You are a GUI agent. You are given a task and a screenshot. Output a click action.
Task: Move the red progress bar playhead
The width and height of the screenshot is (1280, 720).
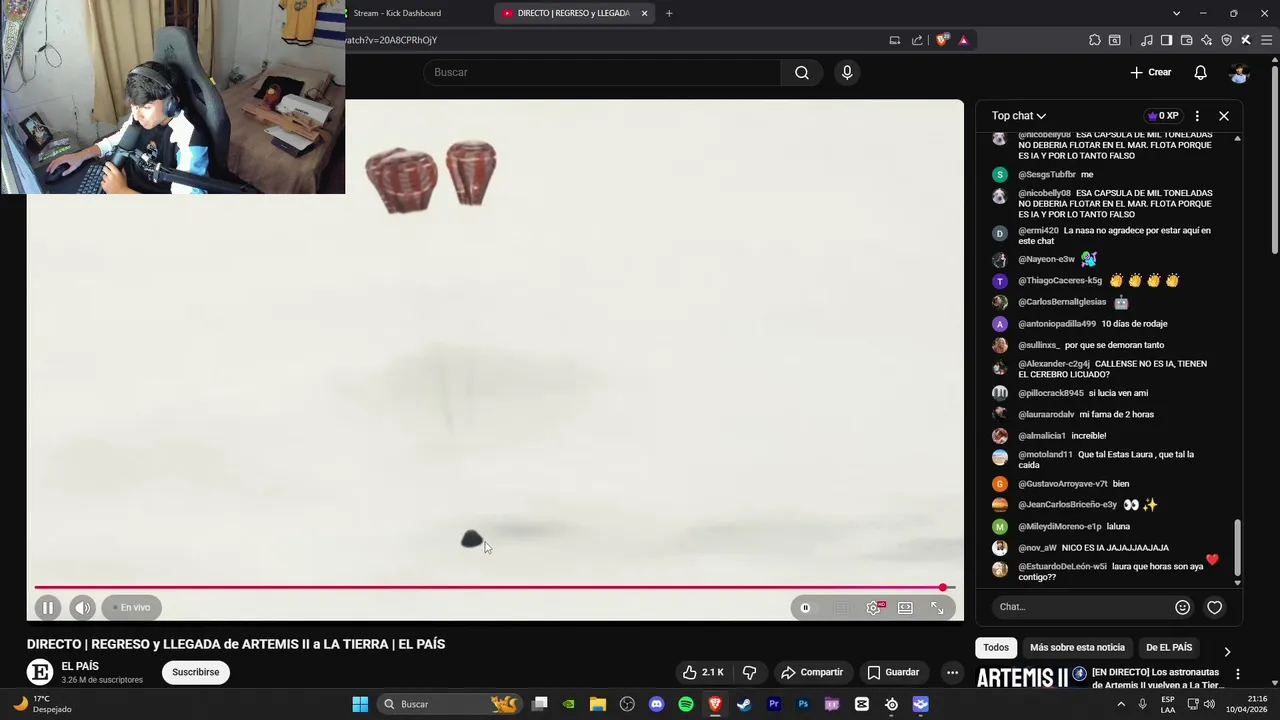coord(943,587)
